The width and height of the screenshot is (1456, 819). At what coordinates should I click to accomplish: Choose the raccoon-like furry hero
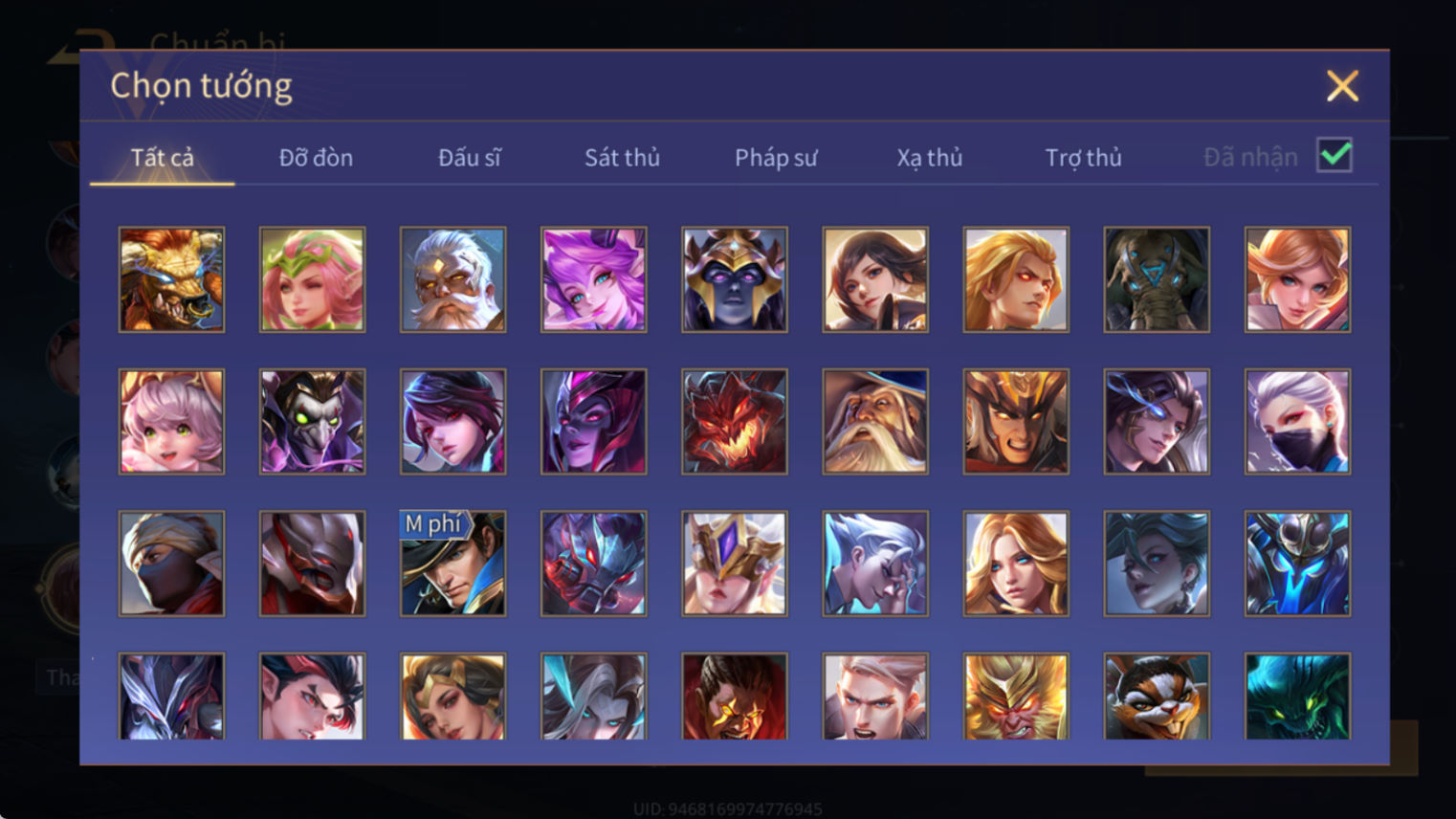pyautogui.click(x=1157, y=697)
